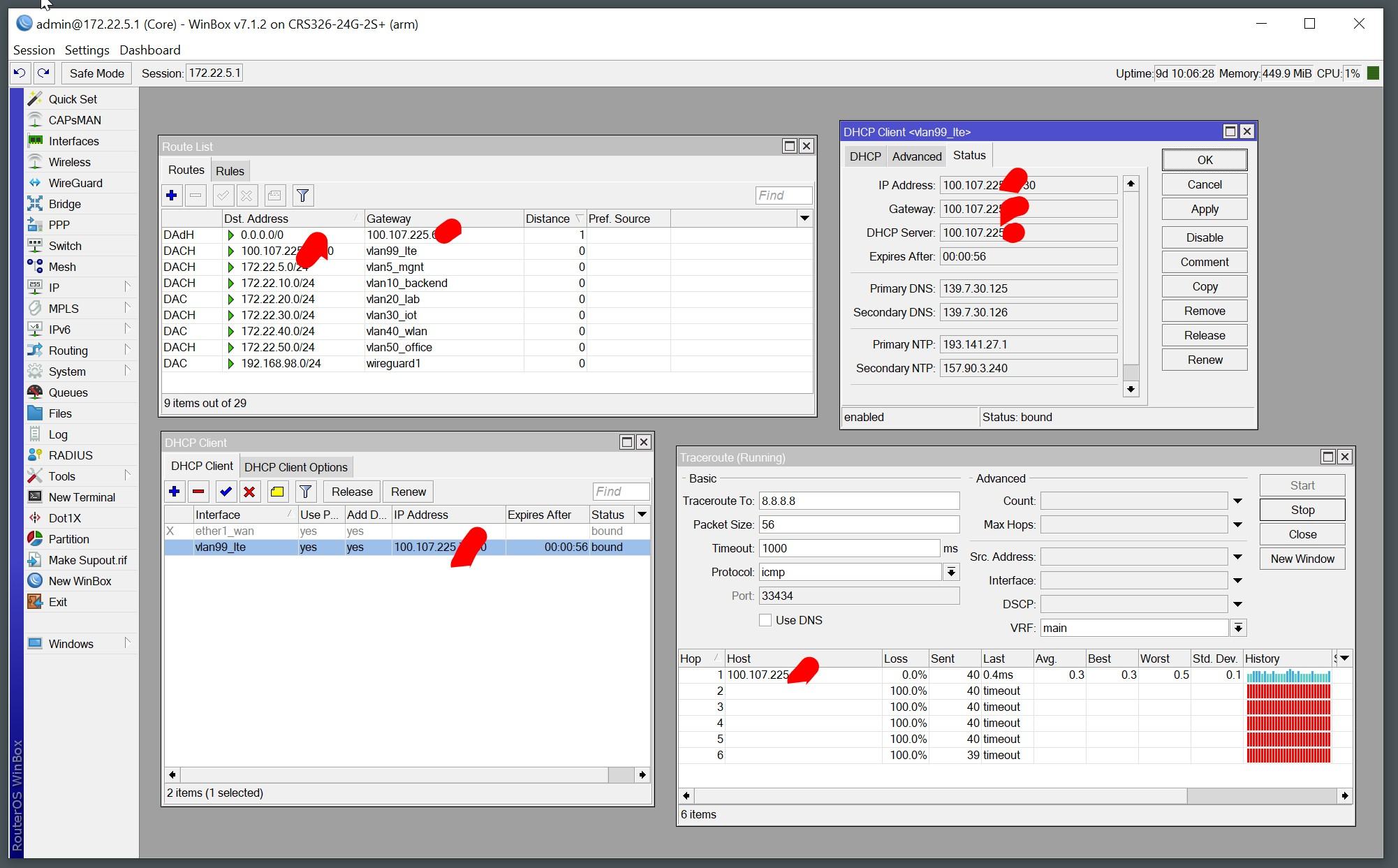
Task: Click OK in the DHCP Client dialog
Action: (x=1205, y=160)
